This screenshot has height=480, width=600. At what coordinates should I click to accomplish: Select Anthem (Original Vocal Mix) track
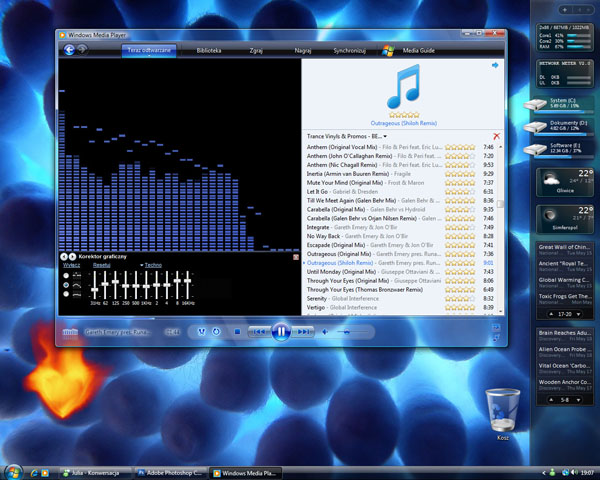pos(400,147)
